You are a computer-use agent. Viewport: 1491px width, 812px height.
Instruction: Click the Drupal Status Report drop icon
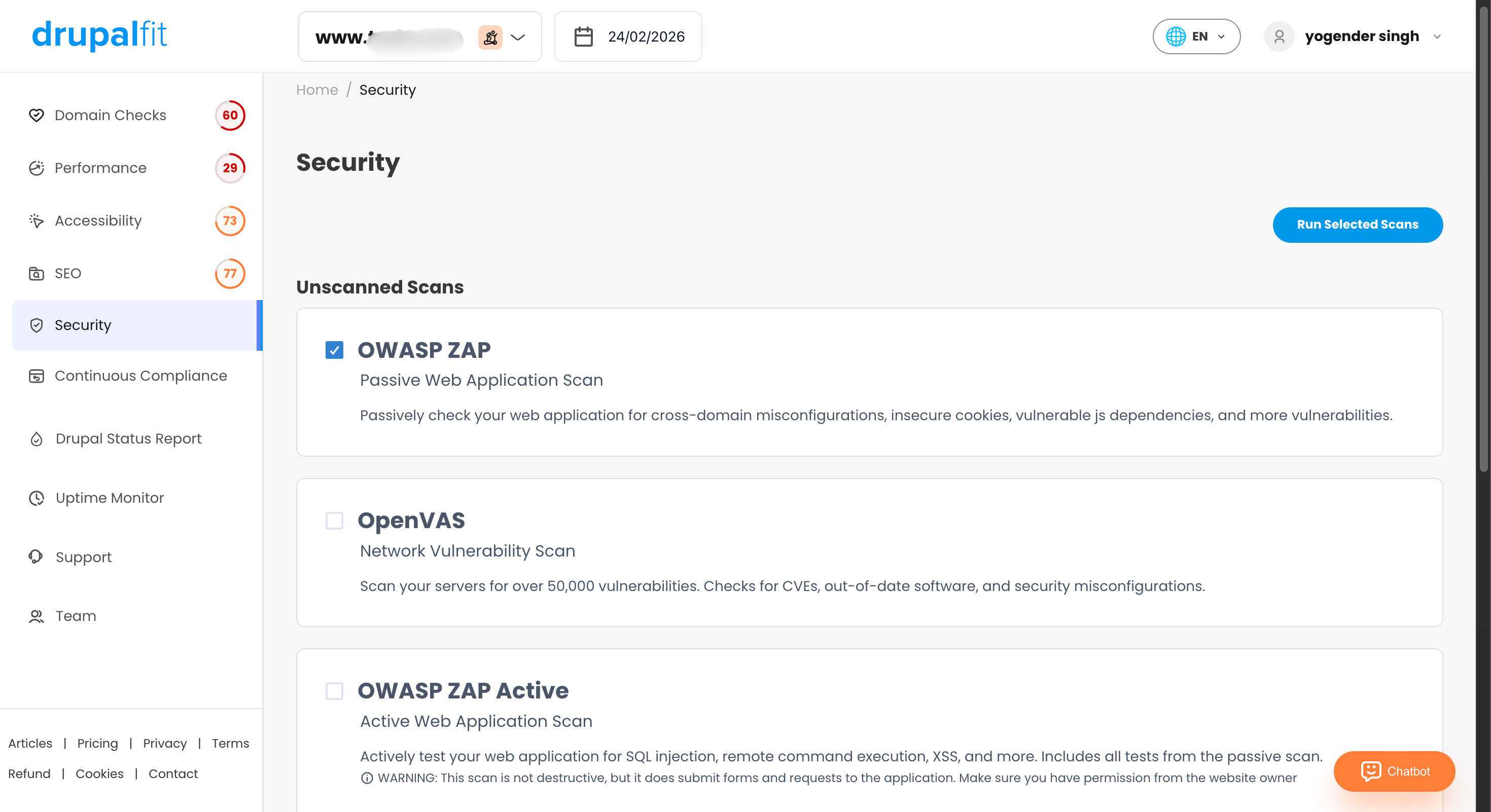[37, 439]
